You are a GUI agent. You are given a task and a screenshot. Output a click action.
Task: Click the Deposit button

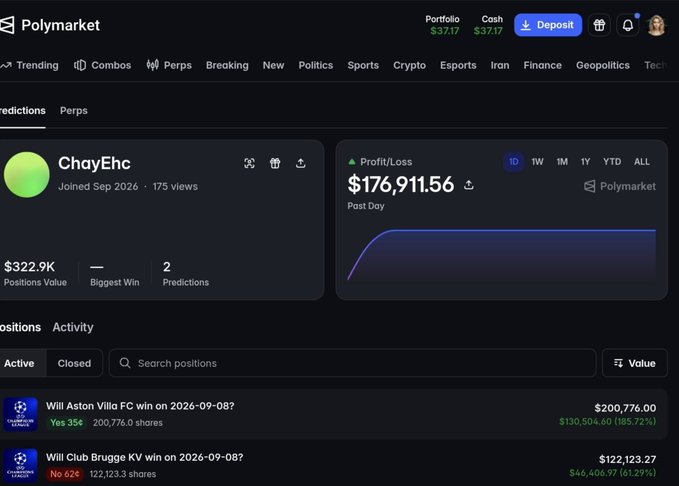tap(548, 25)
